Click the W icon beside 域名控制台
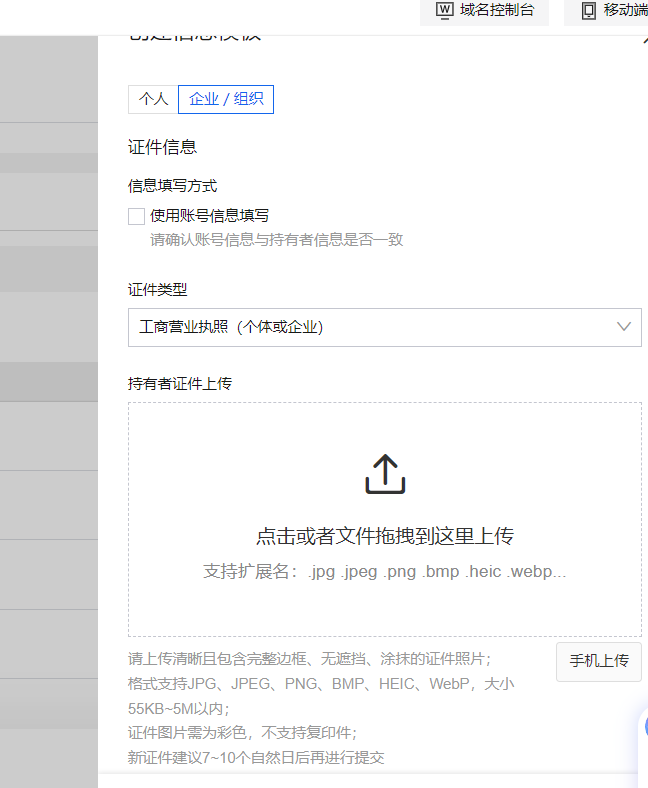This screenshot has height=788, width=648. click(445, 11)
